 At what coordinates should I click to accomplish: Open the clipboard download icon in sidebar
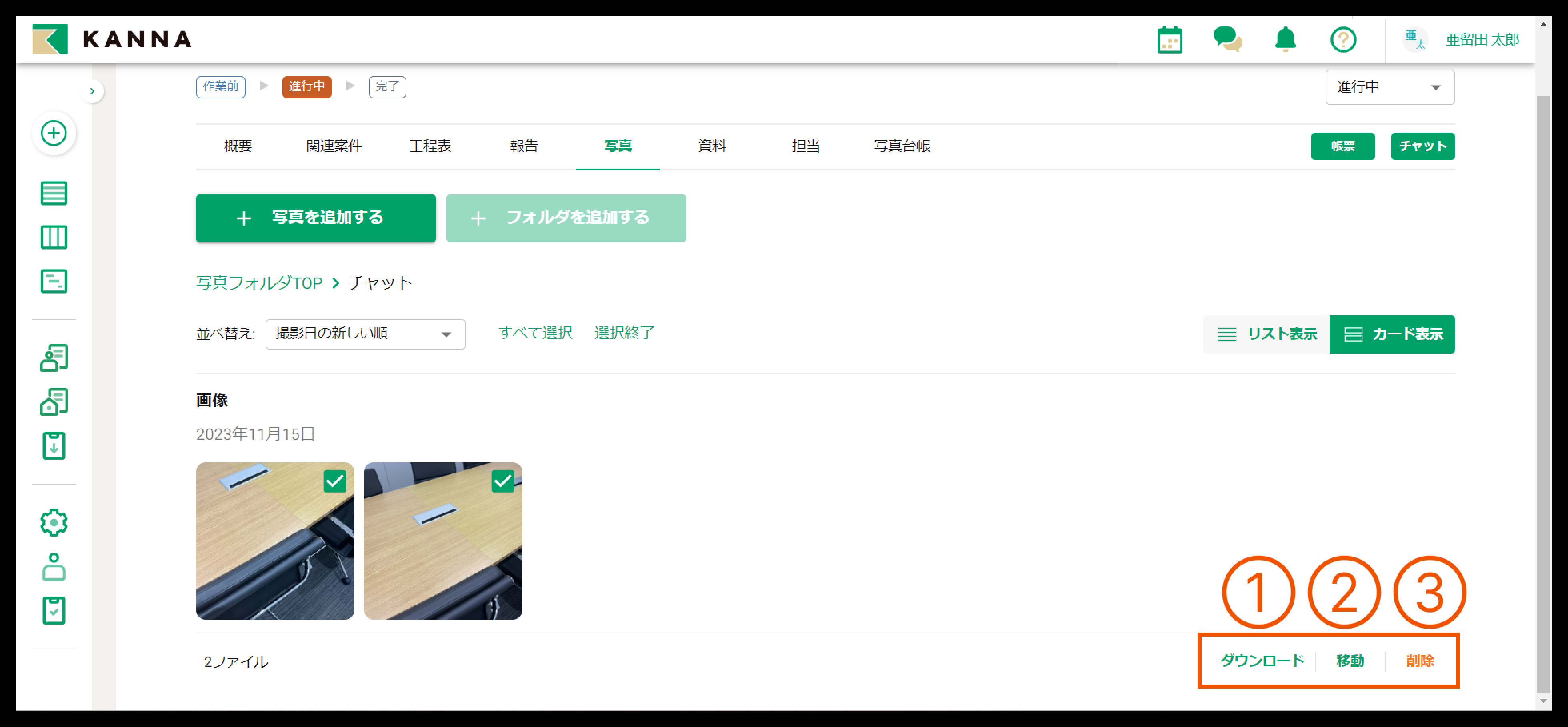click(54, 446)
